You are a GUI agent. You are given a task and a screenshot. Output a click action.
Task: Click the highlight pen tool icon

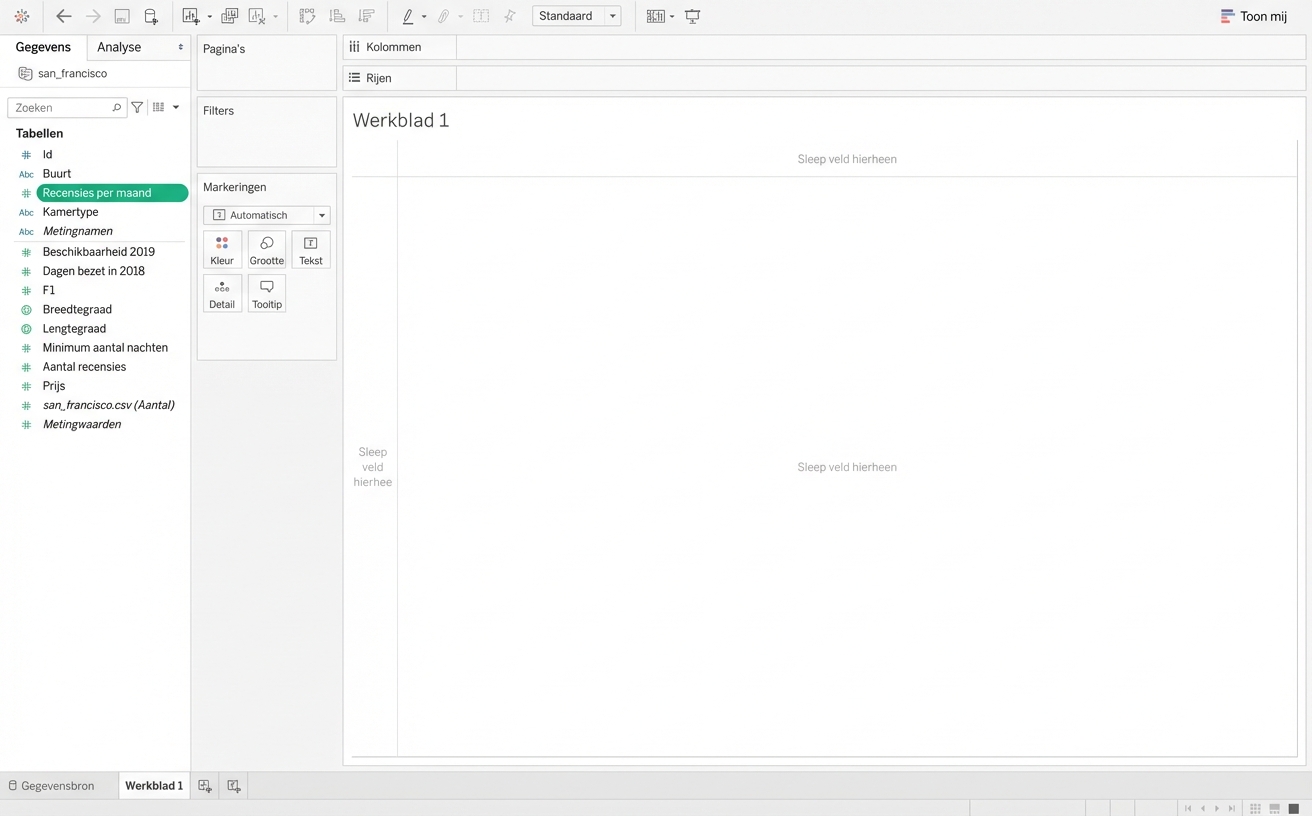(408, 16)
